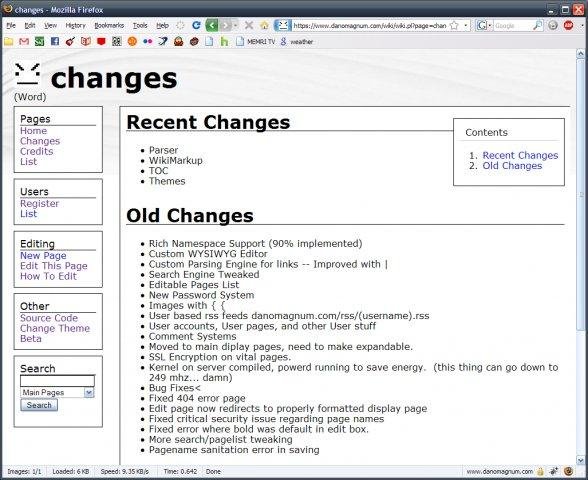Open the StumbleUpon green bookmark icon

[39, 41]
